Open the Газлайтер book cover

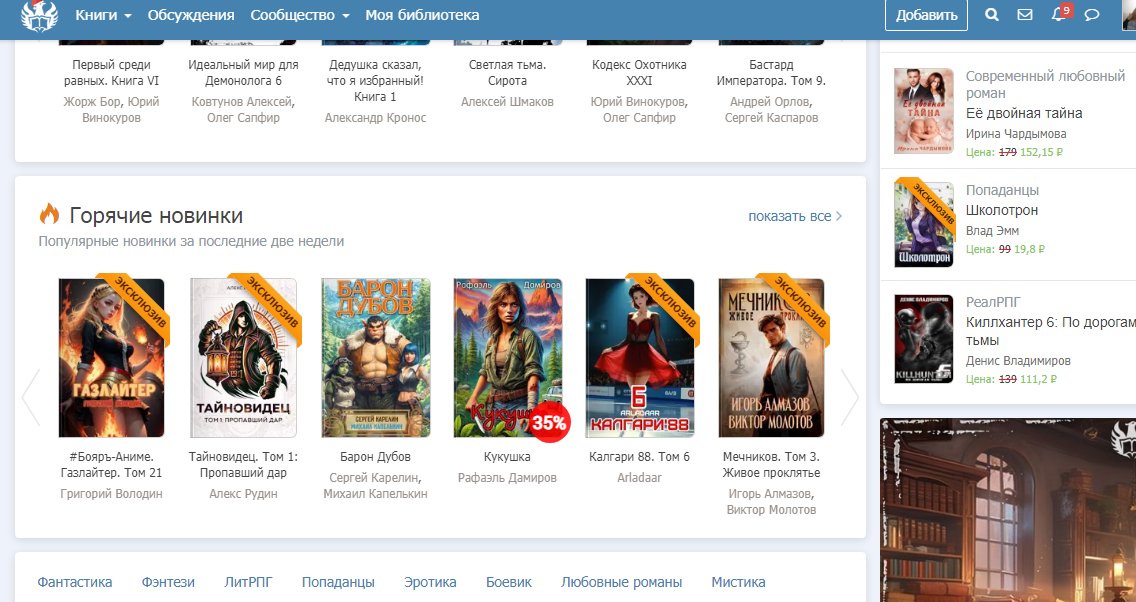[x=112, y=358]
